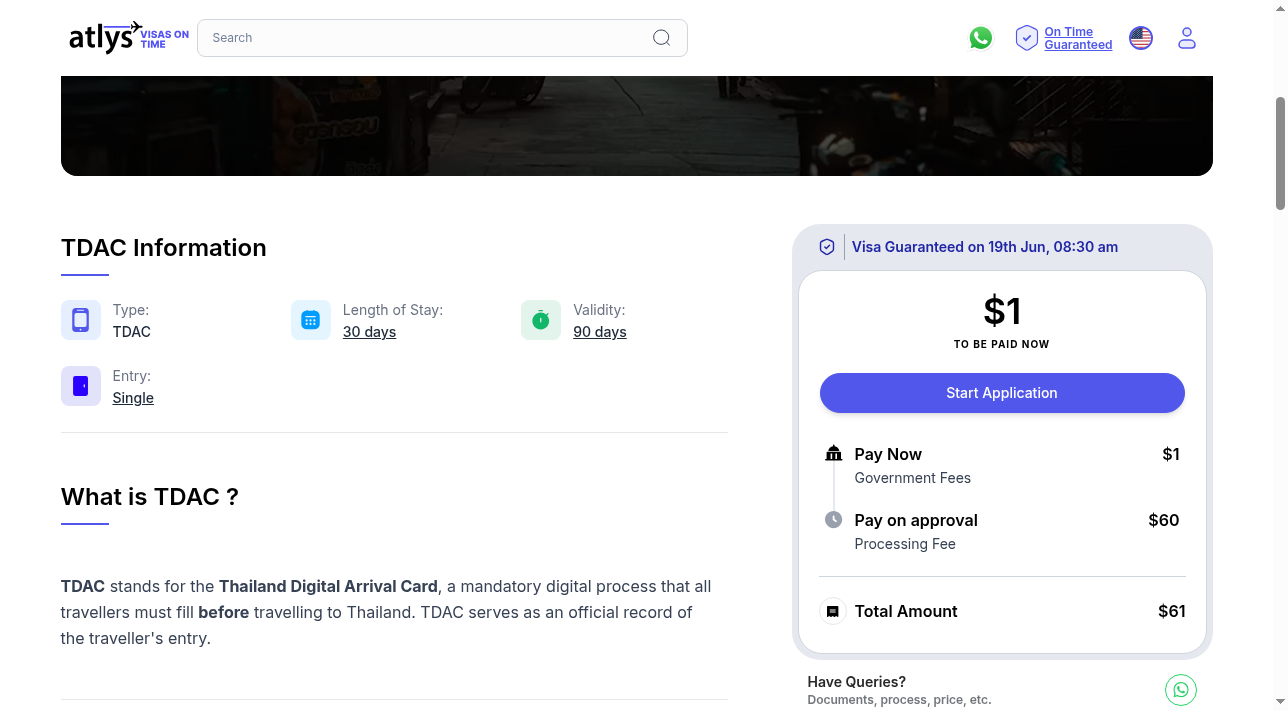
Task: Click the 30 days stay link
Action: pos(369,332)
